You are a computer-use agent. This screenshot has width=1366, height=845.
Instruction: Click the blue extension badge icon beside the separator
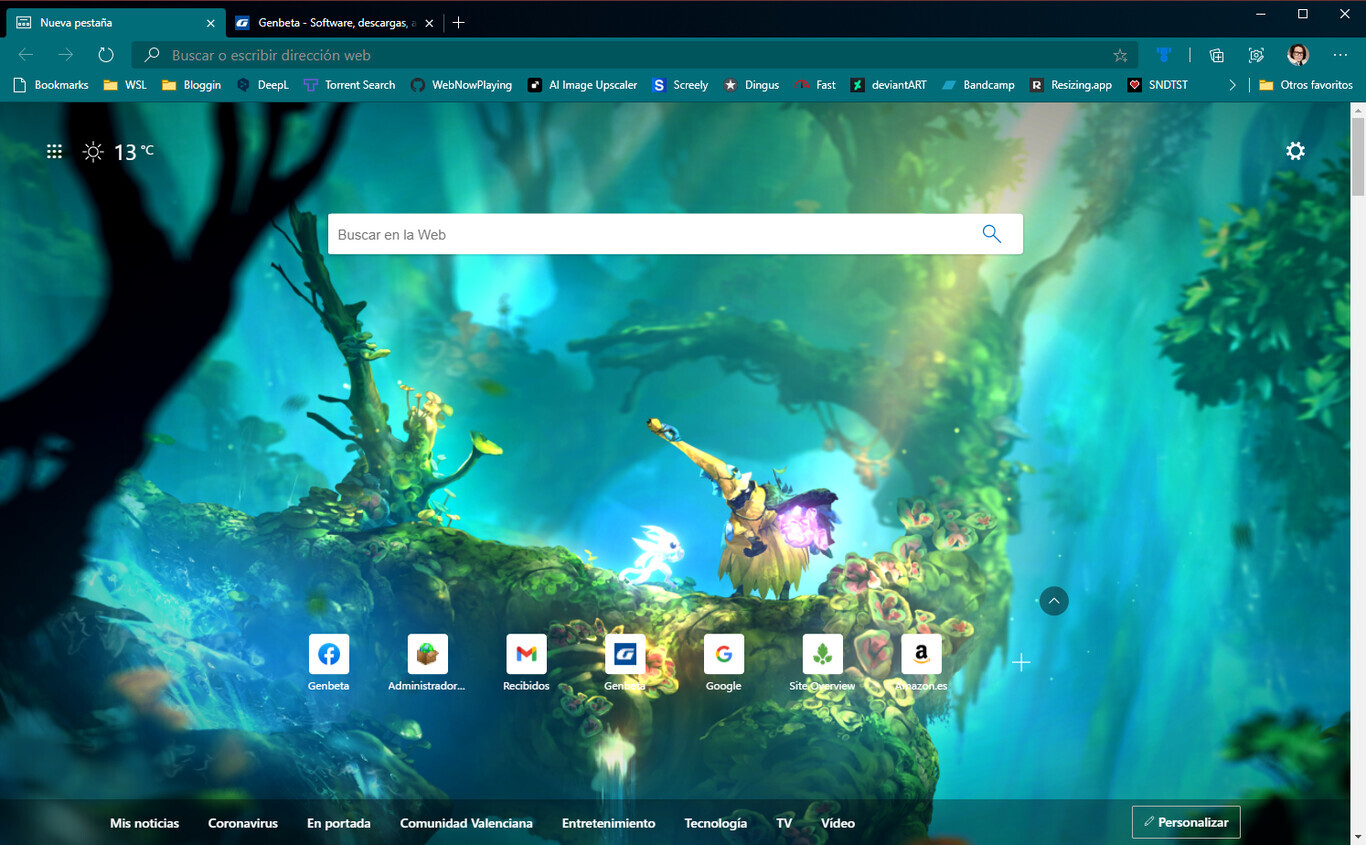1163,55
